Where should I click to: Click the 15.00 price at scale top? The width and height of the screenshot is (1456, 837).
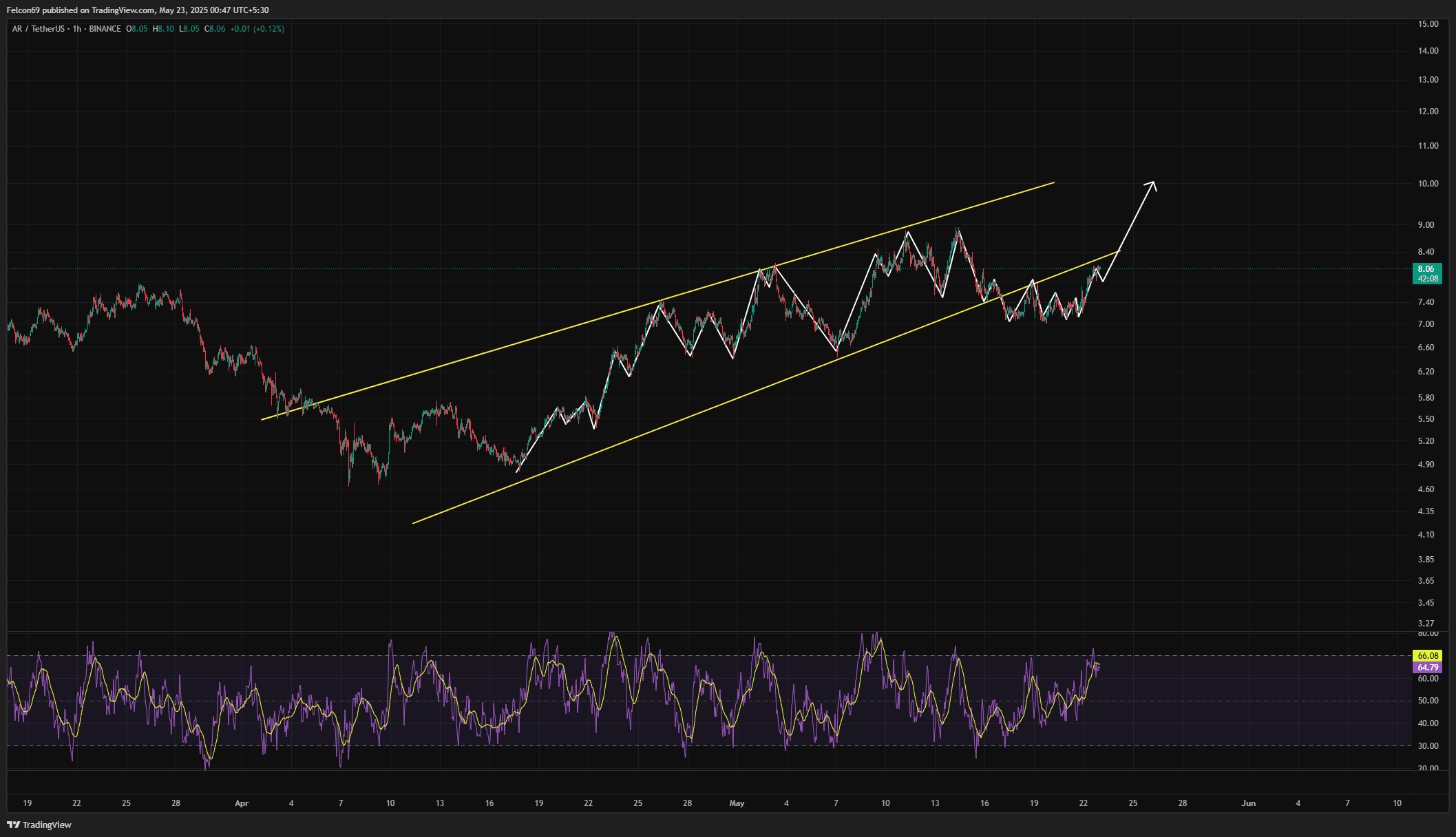coord(1428,24)
